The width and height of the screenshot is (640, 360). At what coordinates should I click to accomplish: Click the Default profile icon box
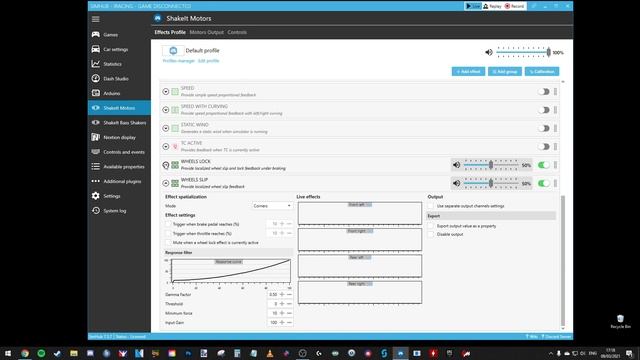[x=173, y=51]
